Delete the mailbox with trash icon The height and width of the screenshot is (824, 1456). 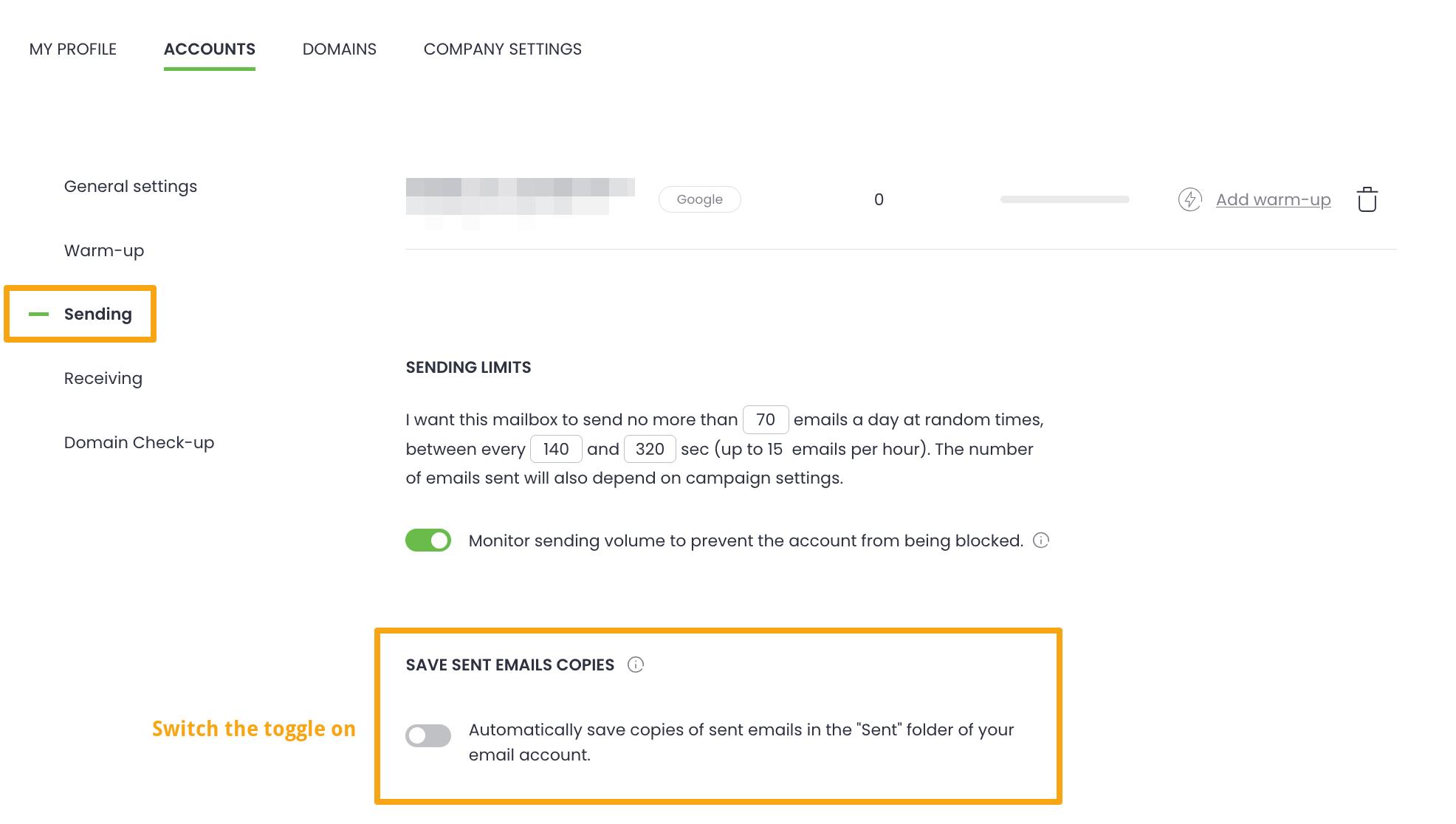[1367, 199]
